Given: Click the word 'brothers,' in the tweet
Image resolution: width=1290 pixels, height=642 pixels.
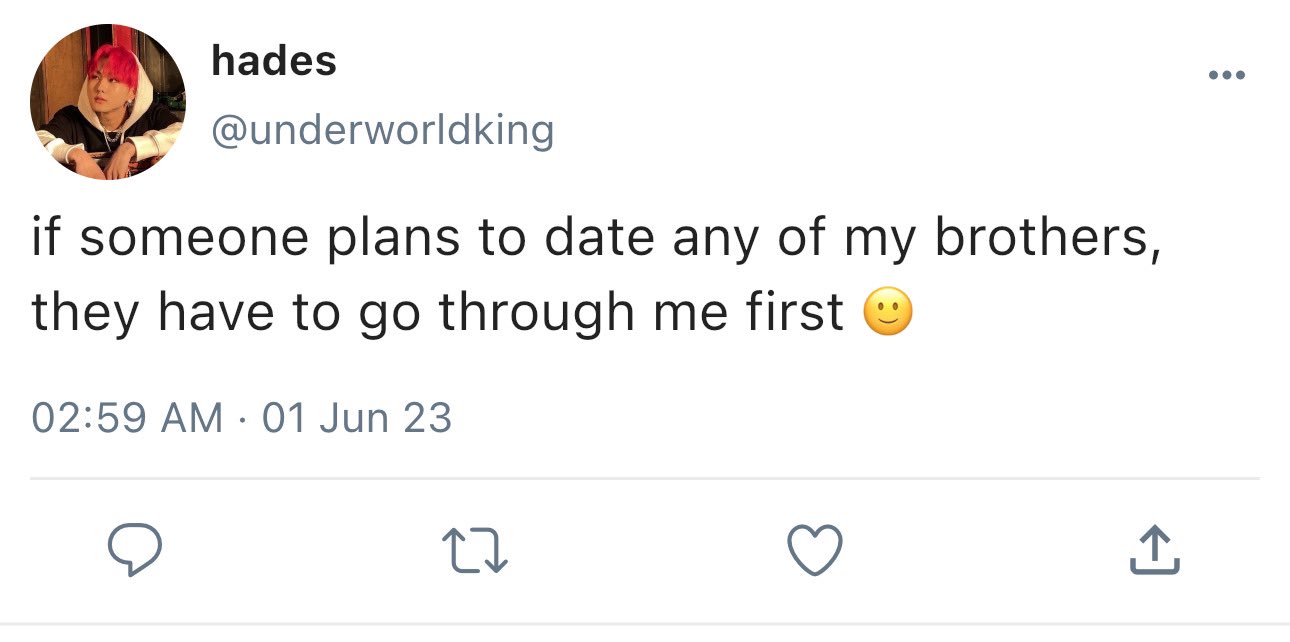Looking at the screenshot, I should click(1048, 240).
